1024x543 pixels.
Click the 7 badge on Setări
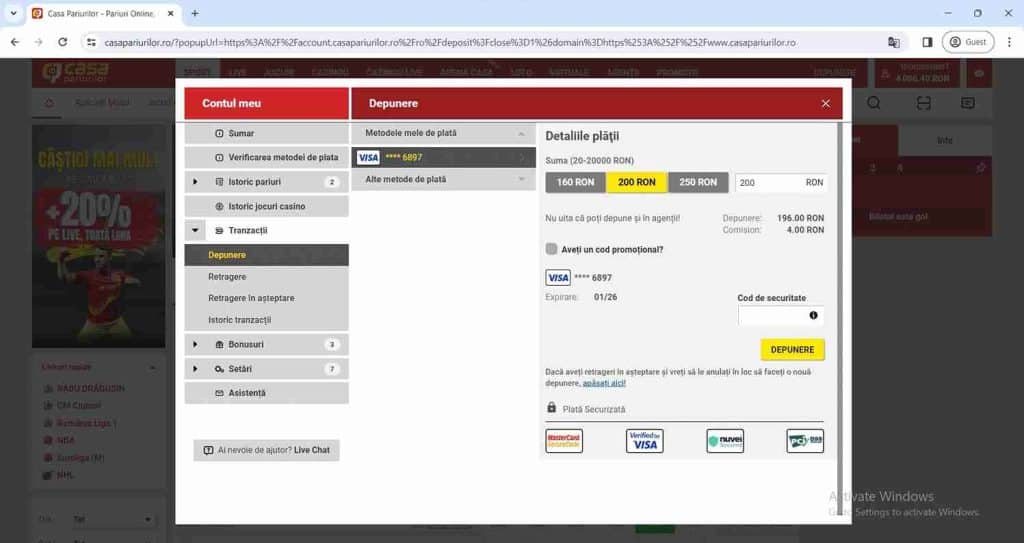click(x=332, y=369)
